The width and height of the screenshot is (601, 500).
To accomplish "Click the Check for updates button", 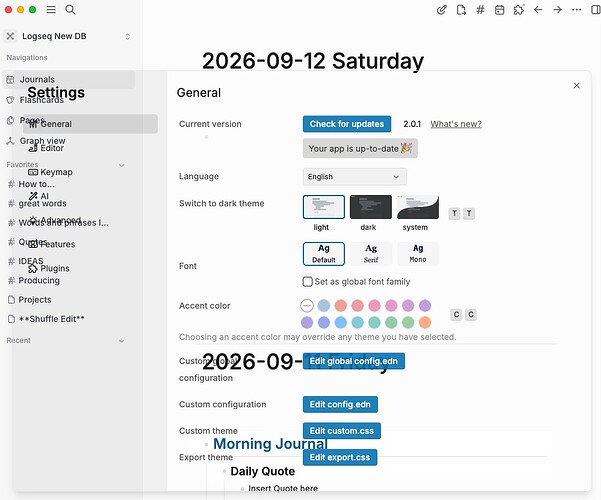I will [x=347, y=124].
